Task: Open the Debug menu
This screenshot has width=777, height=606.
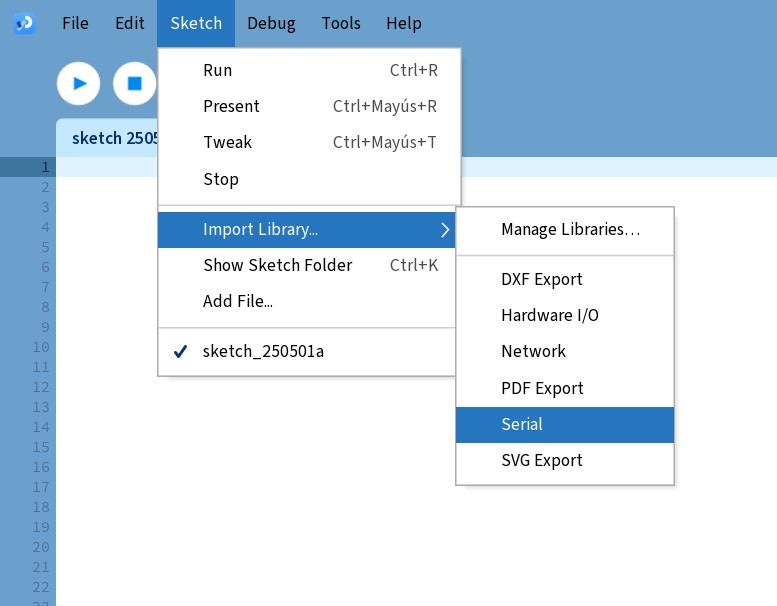Action: click(272, 23)
